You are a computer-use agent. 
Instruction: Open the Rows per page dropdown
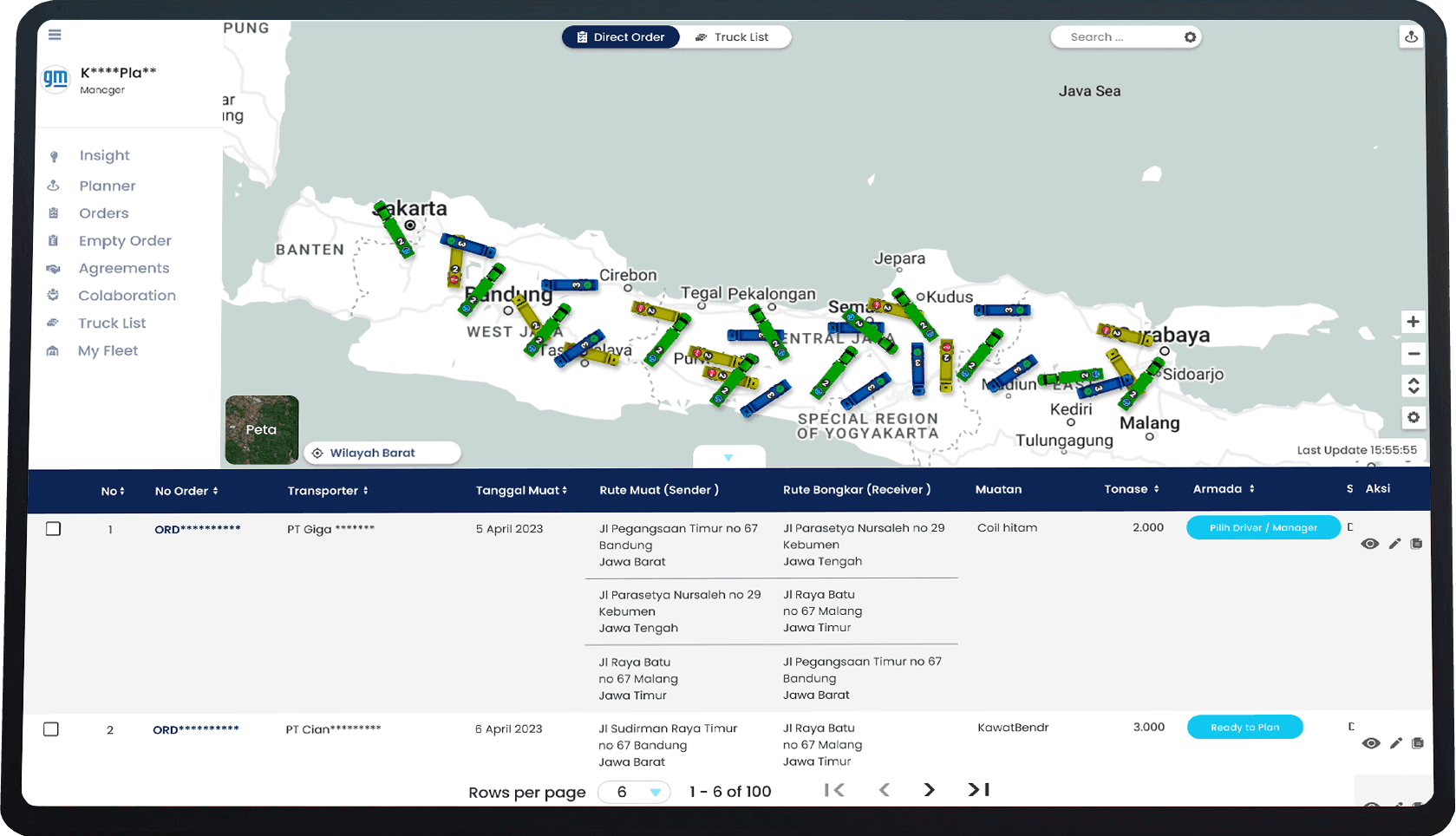[635, 792]
